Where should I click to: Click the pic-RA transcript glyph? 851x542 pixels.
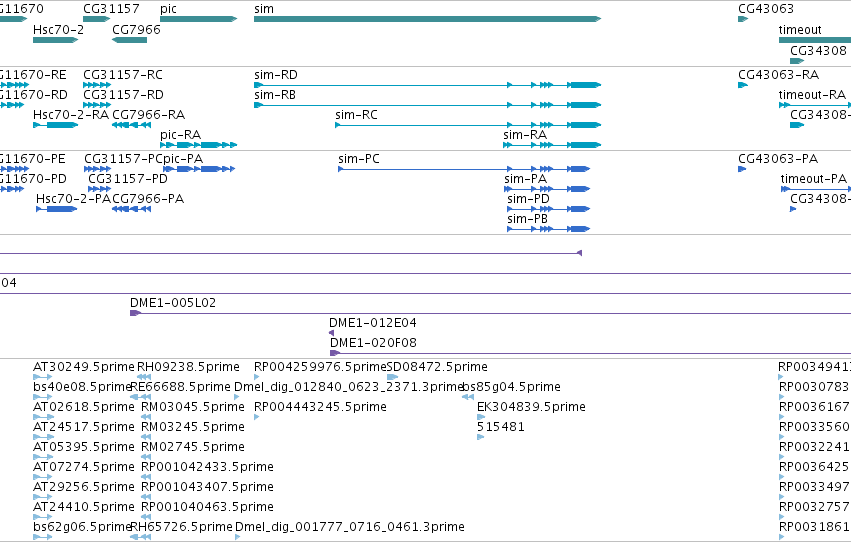(x=199, y=145)
